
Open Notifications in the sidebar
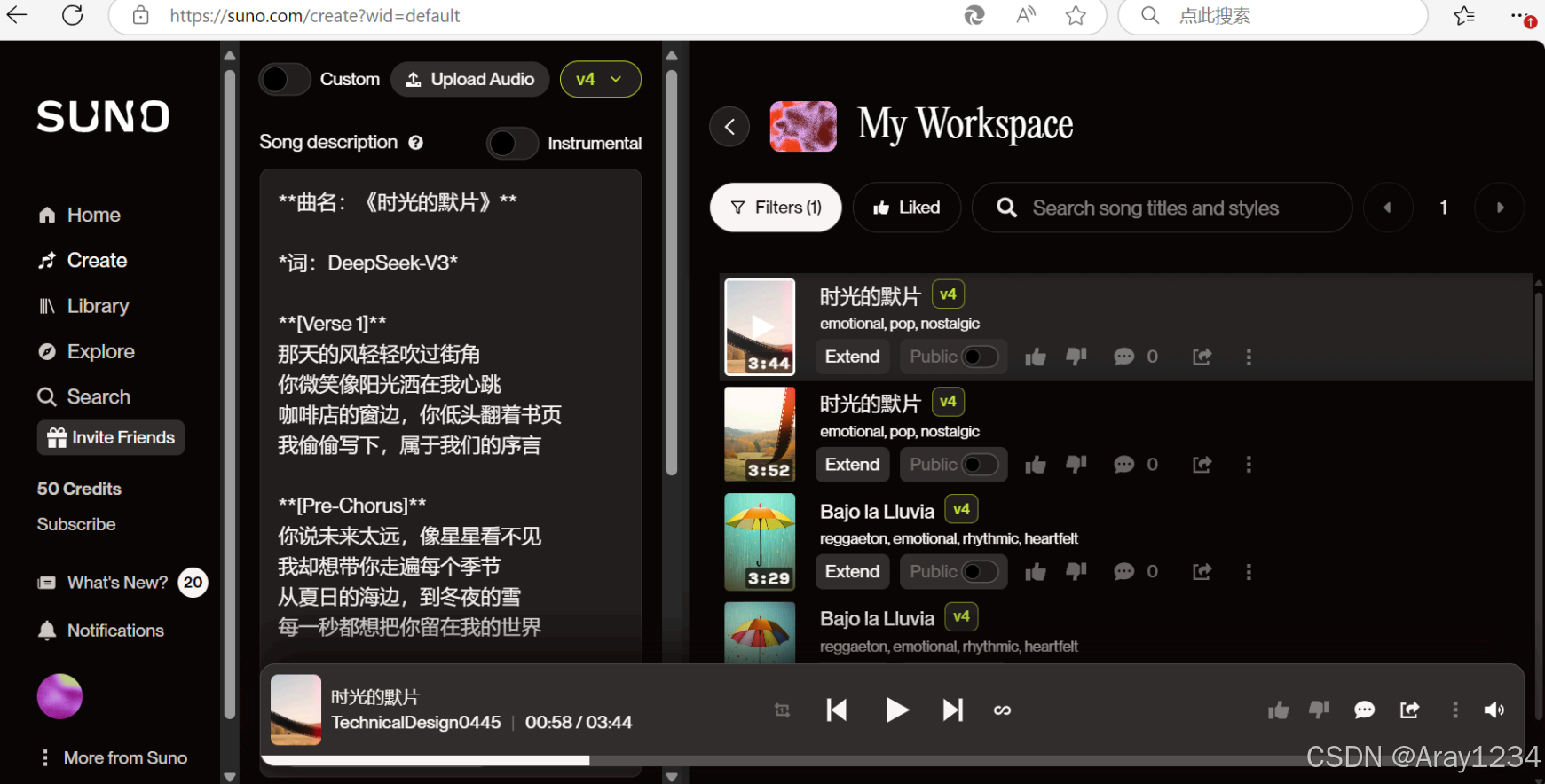[x=101, y=631]
